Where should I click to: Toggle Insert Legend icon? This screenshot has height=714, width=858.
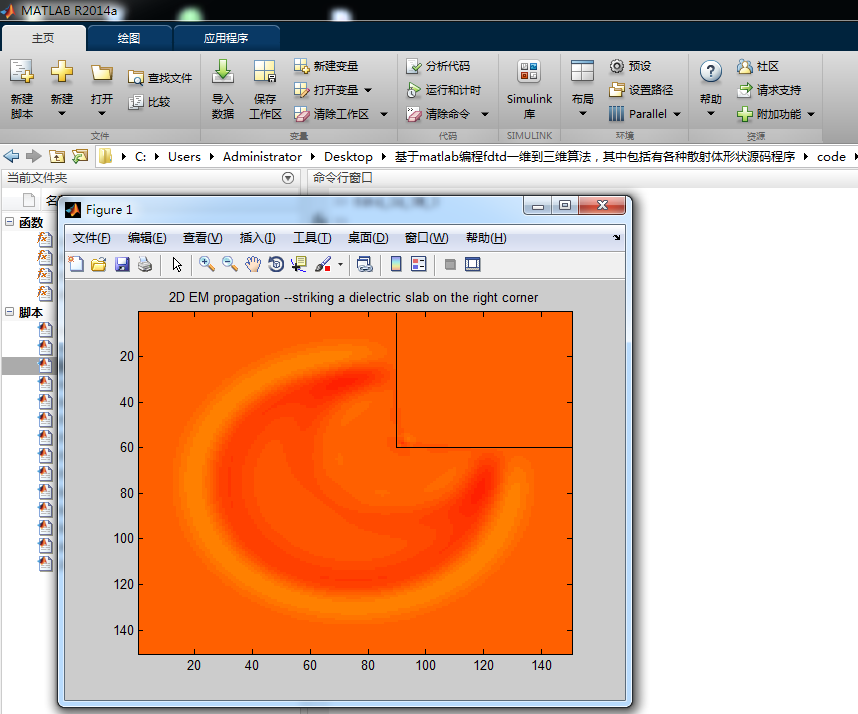point(419,265)
